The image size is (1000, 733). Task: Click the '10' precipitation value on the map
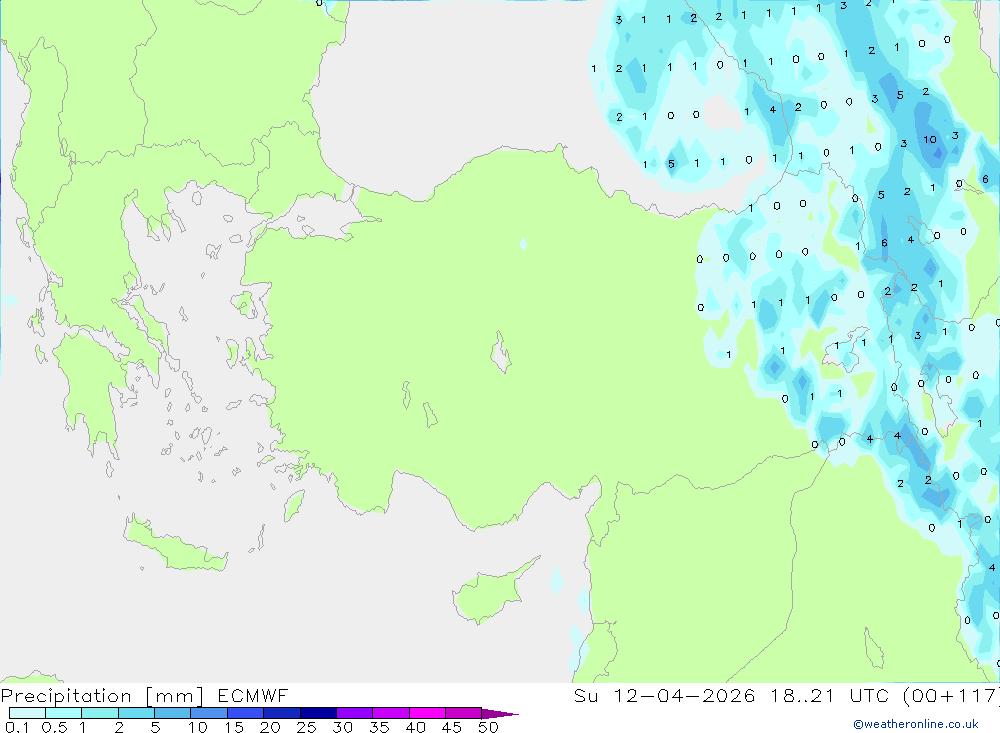(930, 140)
